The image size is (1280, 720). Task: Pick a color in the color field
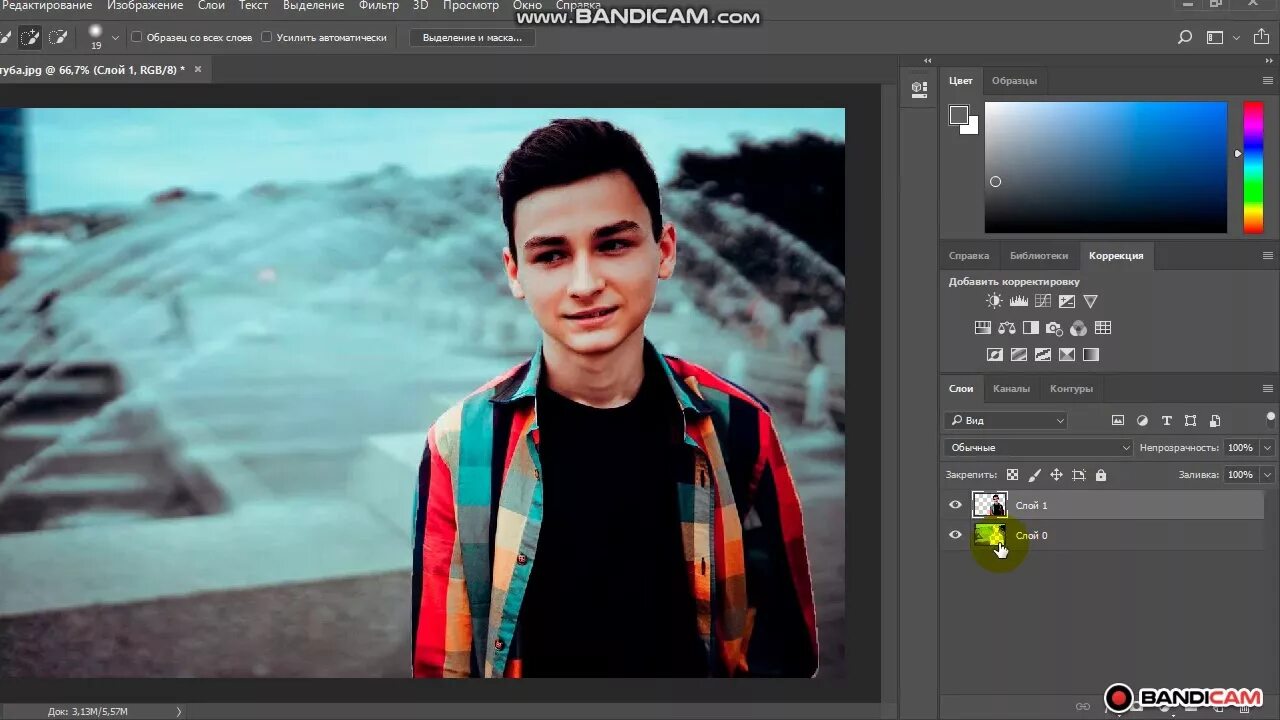(1106, 167)
